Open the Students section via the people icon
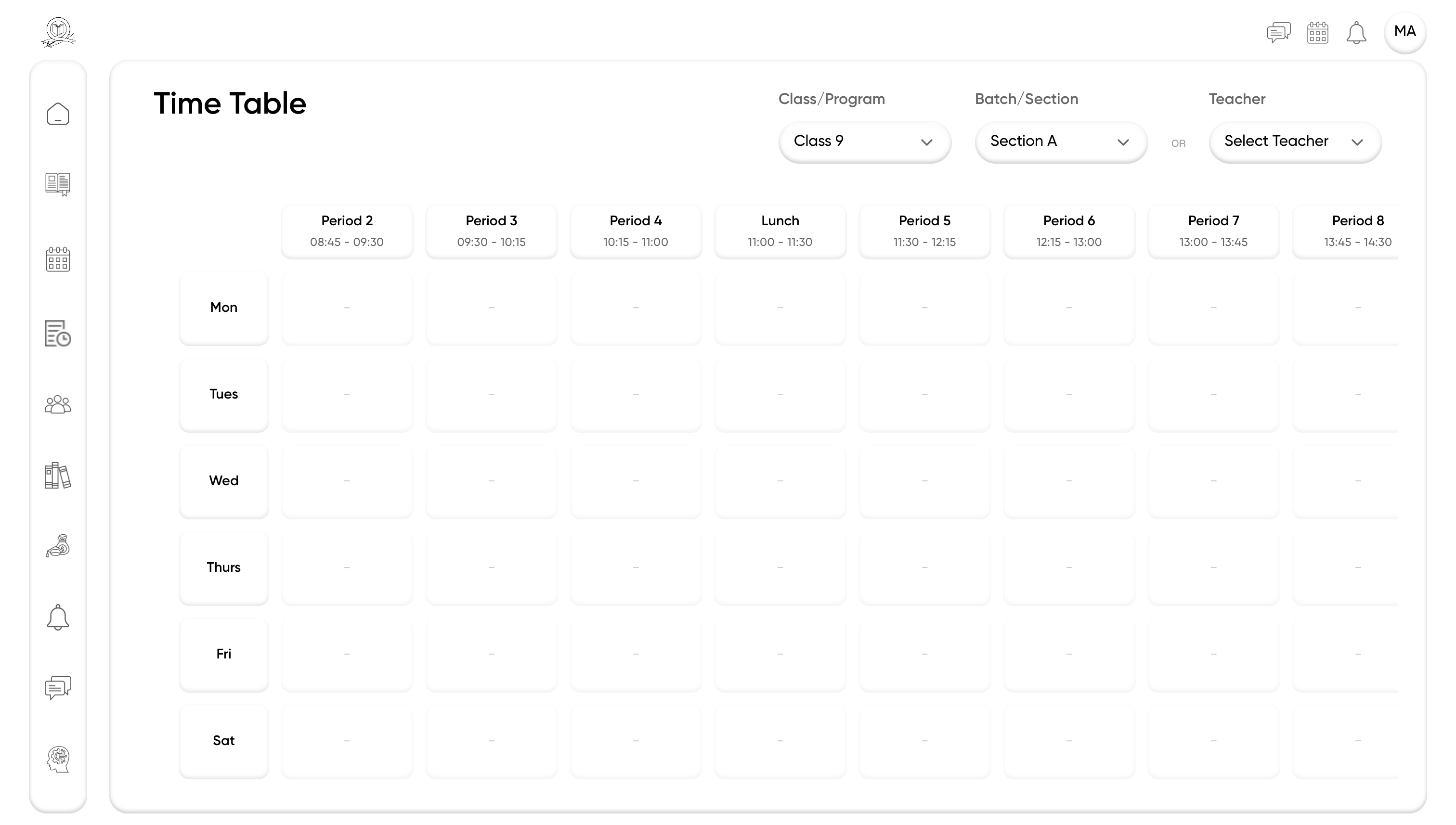The width and height of the screenshot is (1456, 825). tap(57, 404)
